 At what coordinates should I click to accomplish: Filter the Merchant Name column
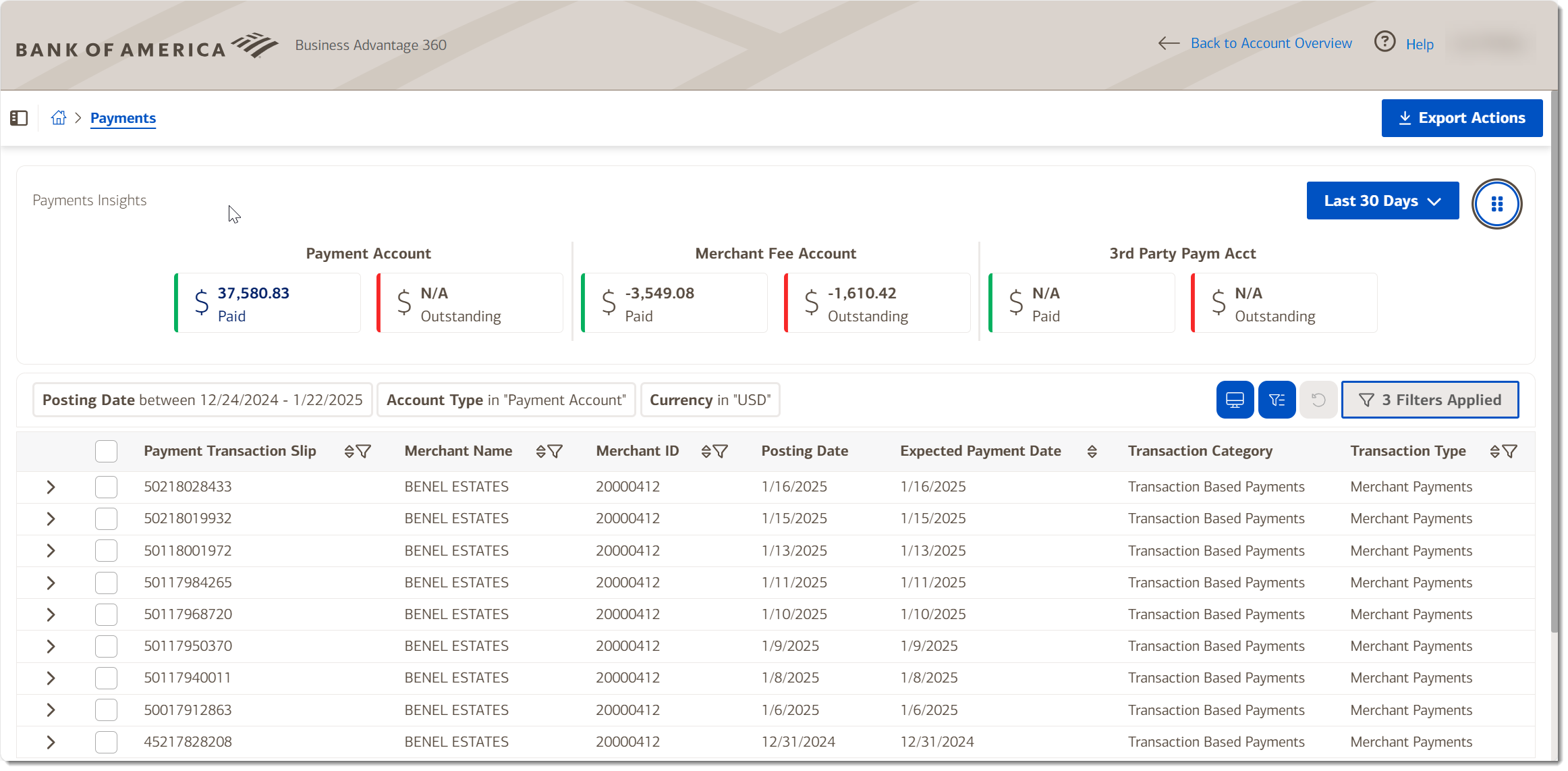click(x=555, y=452)
